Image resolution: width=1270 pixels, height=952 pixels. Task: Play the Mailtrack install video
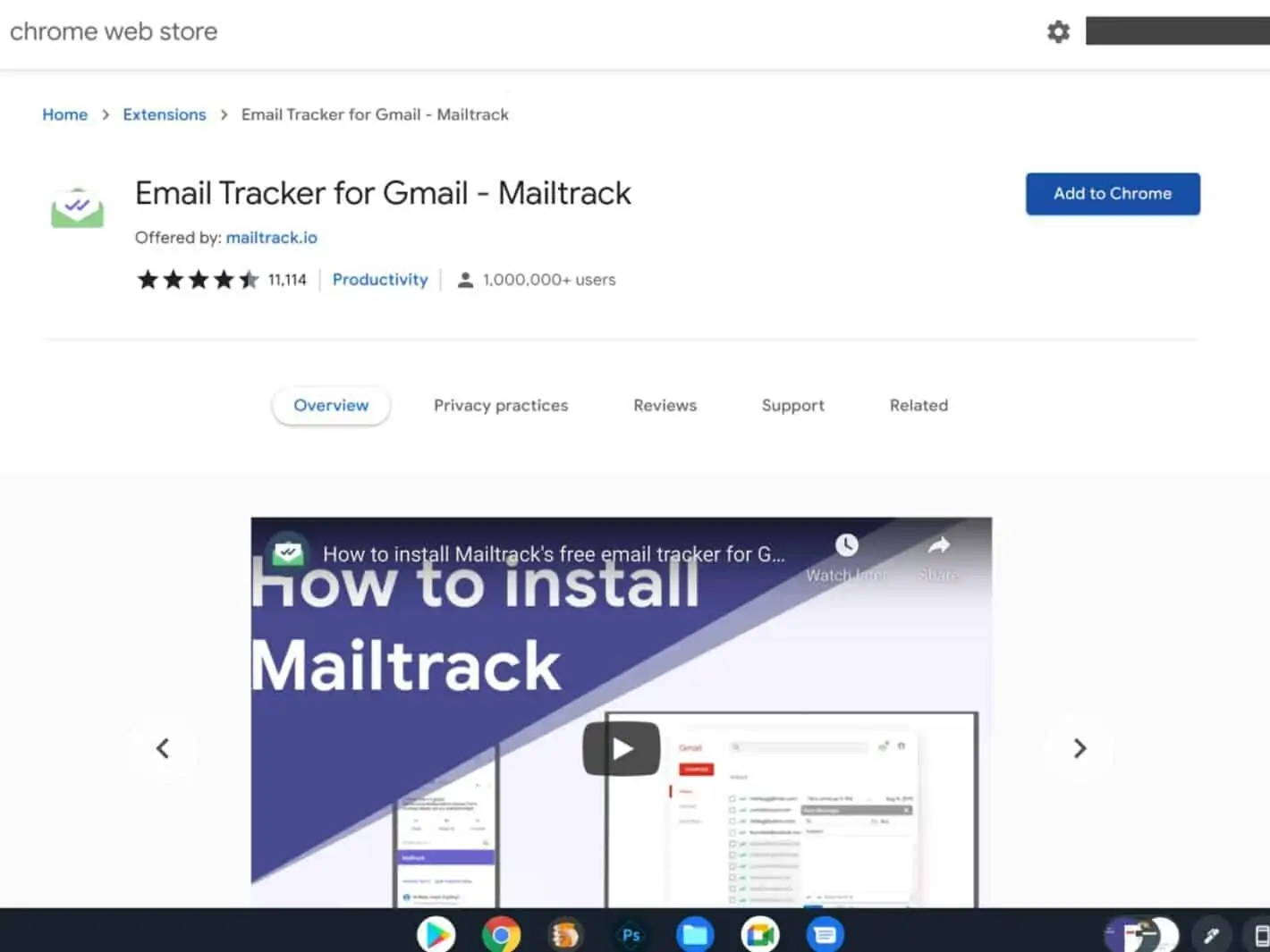622,748
